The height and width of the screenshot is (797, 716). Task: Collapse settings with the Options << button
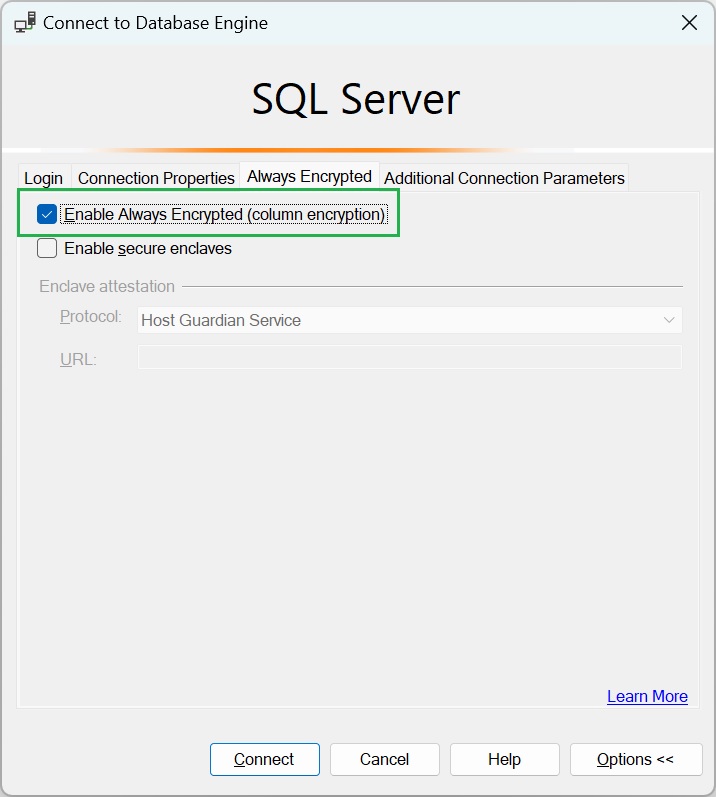(635, 759)
